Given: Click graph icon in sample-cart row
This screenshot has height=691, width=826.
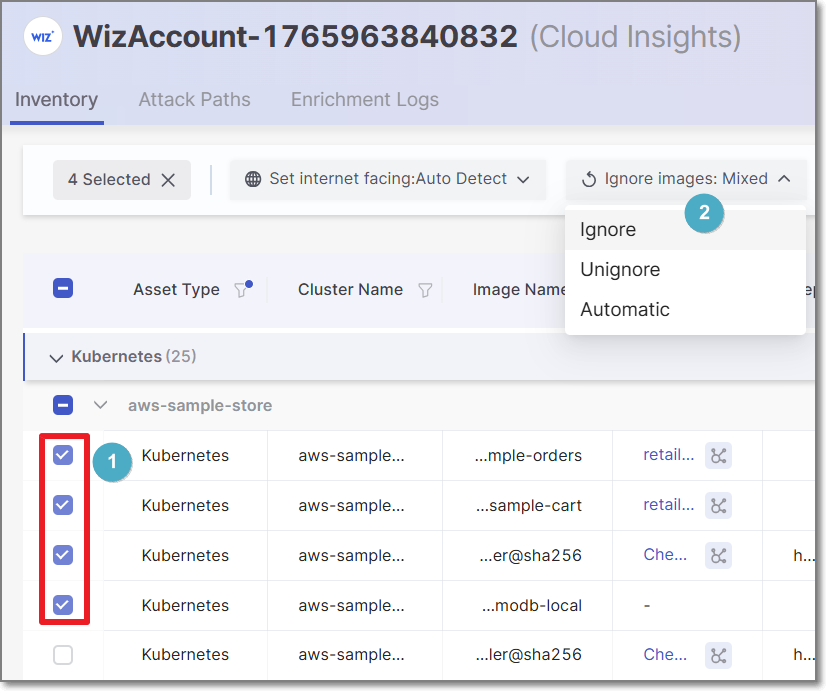Looking at the screenshot, I should 718,506.
